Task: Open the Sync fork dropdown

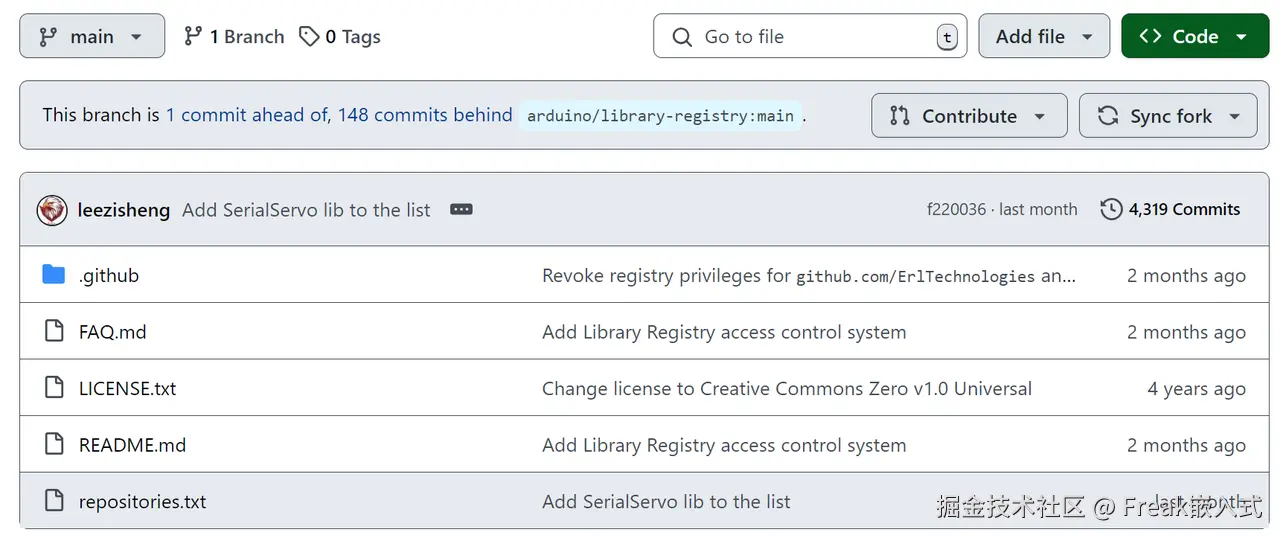Action: tap(1167, 116)
